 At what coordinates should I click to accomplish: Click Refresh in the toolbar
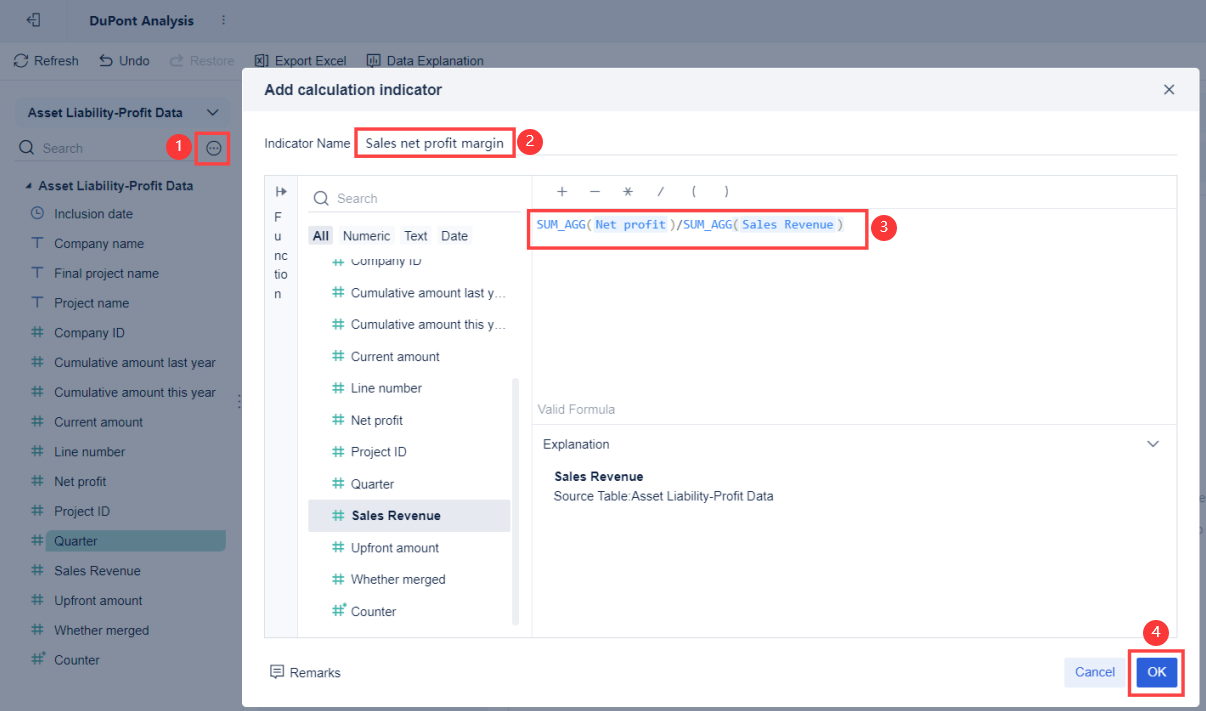click(x=46, y=61)
